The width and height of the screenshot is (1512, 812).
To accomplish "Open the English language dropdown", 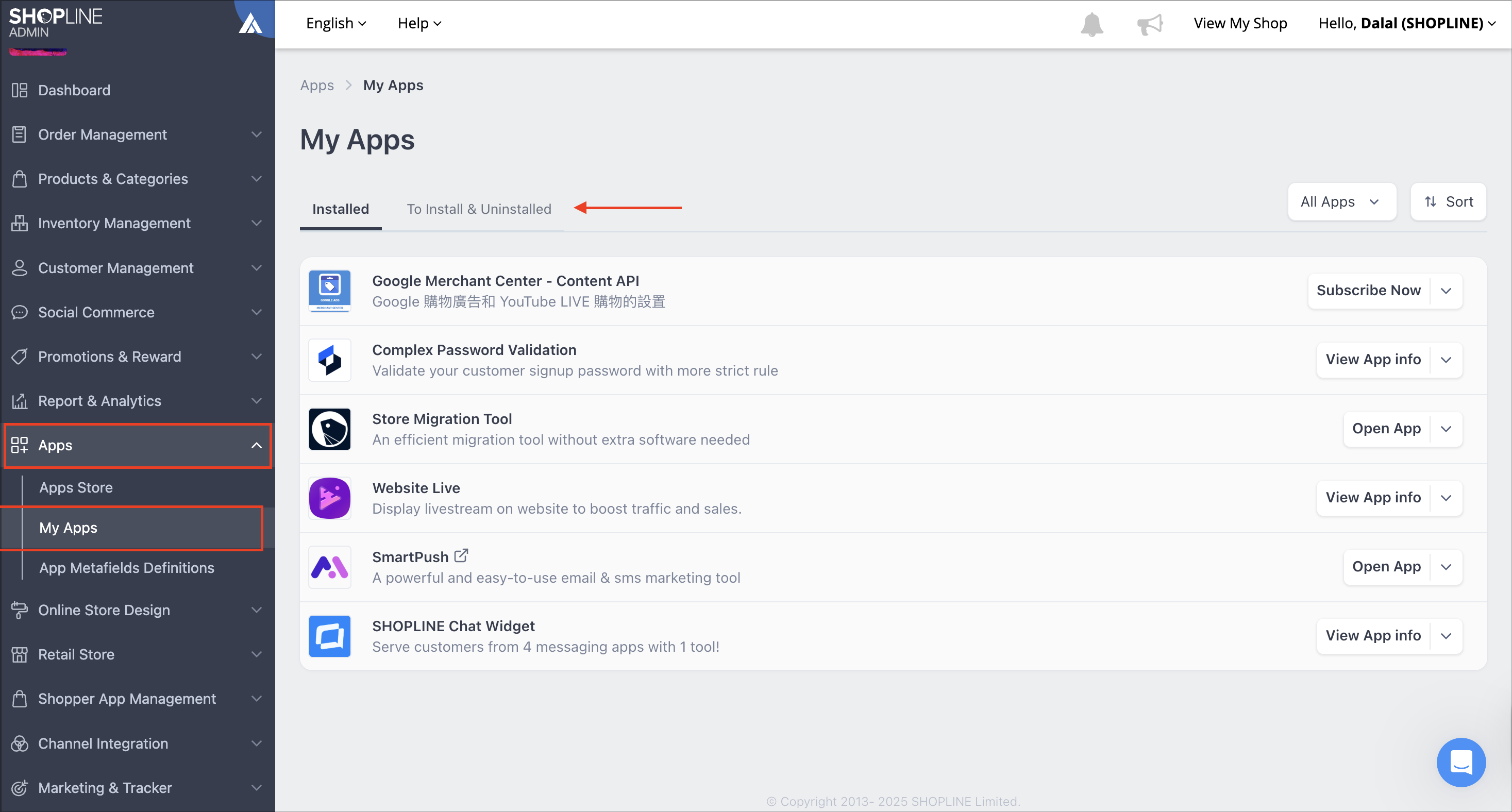I will click(335, 24).
